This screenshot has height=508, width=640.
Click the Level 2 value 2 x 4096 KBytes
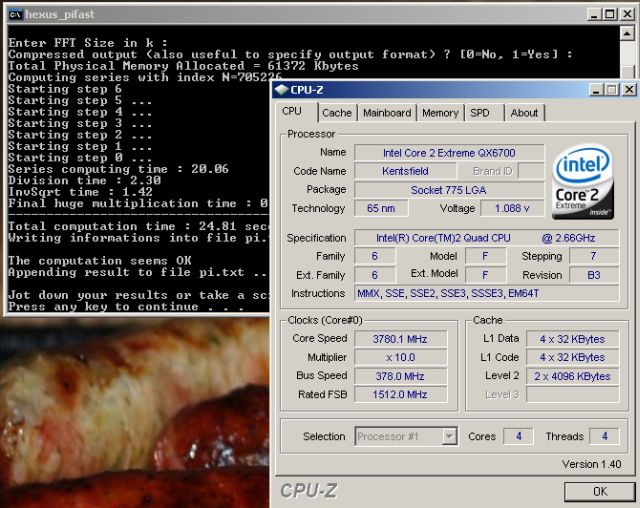tap(572, 376)
